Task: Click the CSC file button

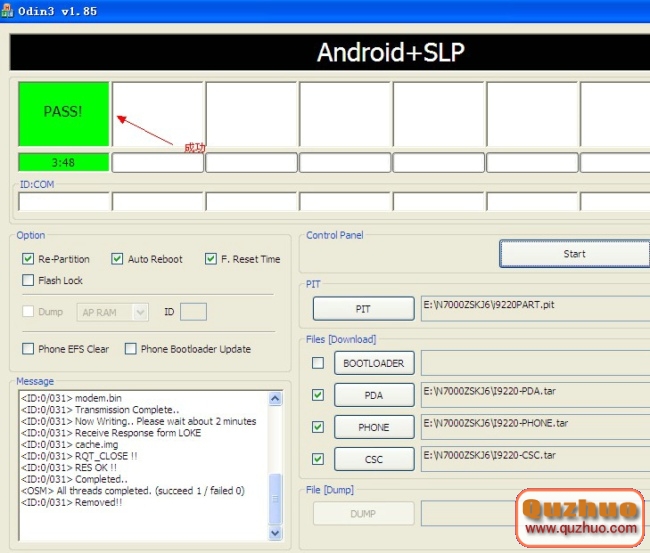Action: (x=374, y=459)
